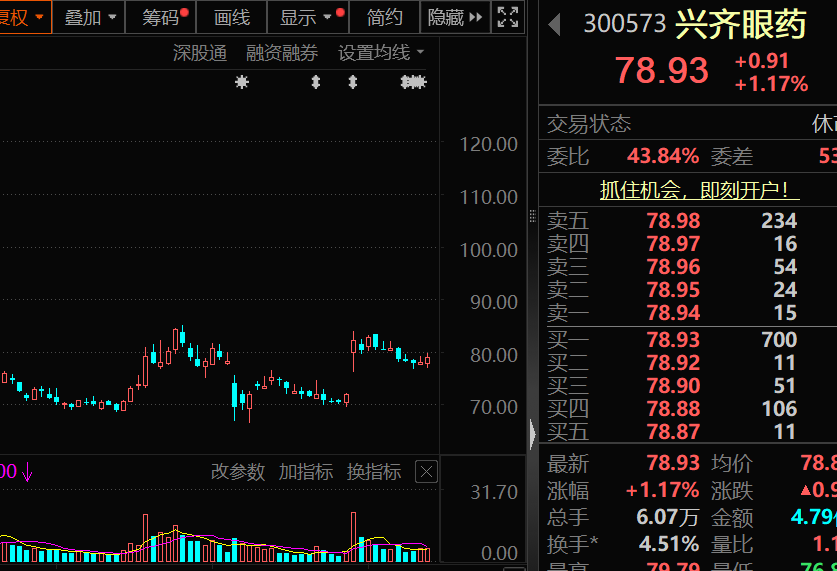Viewport: 837px width, 571px height.
Task: Click the 深股通 tag link
Action: point(200,53)
